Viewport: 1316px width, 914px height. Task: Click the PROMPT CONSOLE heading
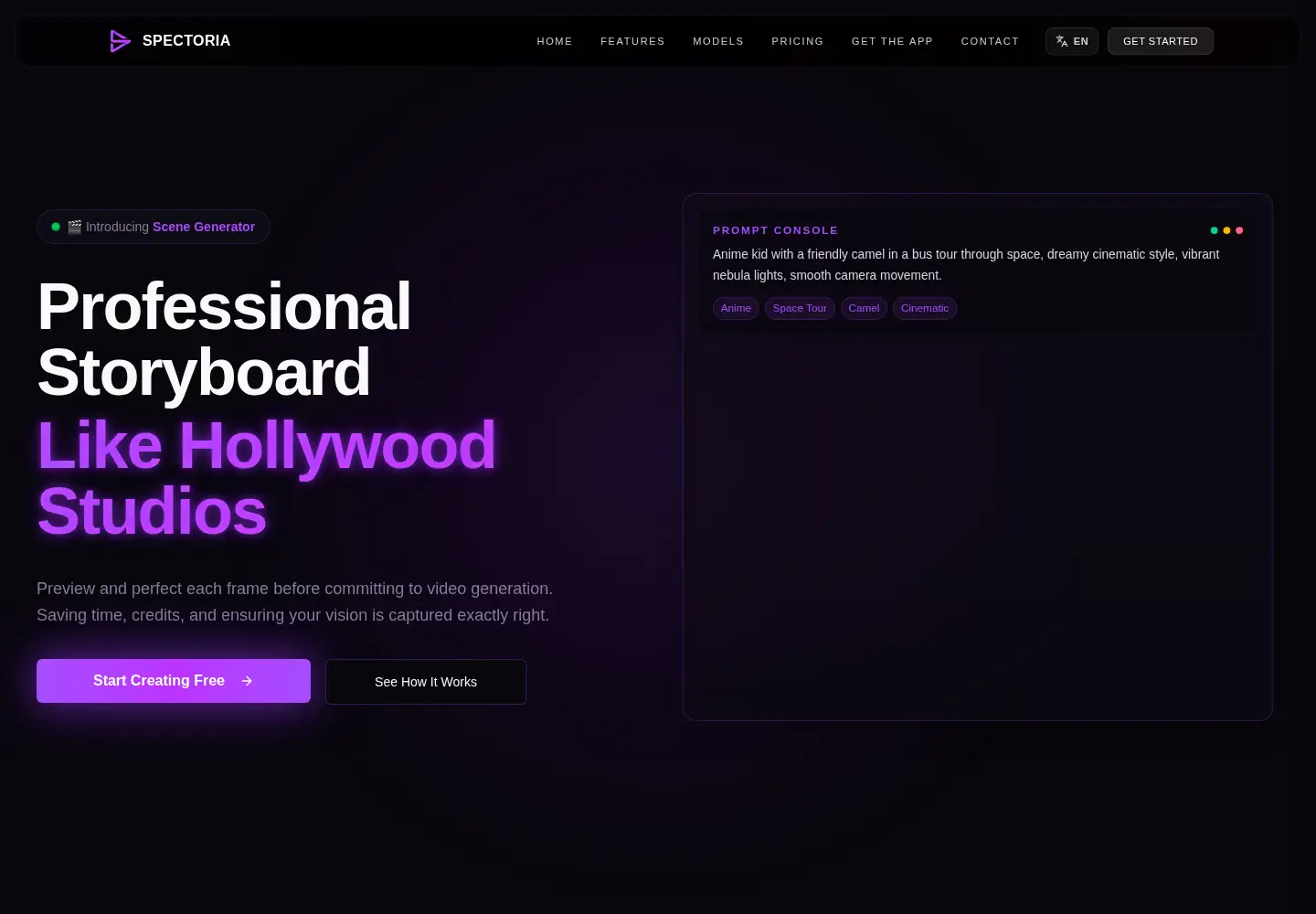coord(775,230)
